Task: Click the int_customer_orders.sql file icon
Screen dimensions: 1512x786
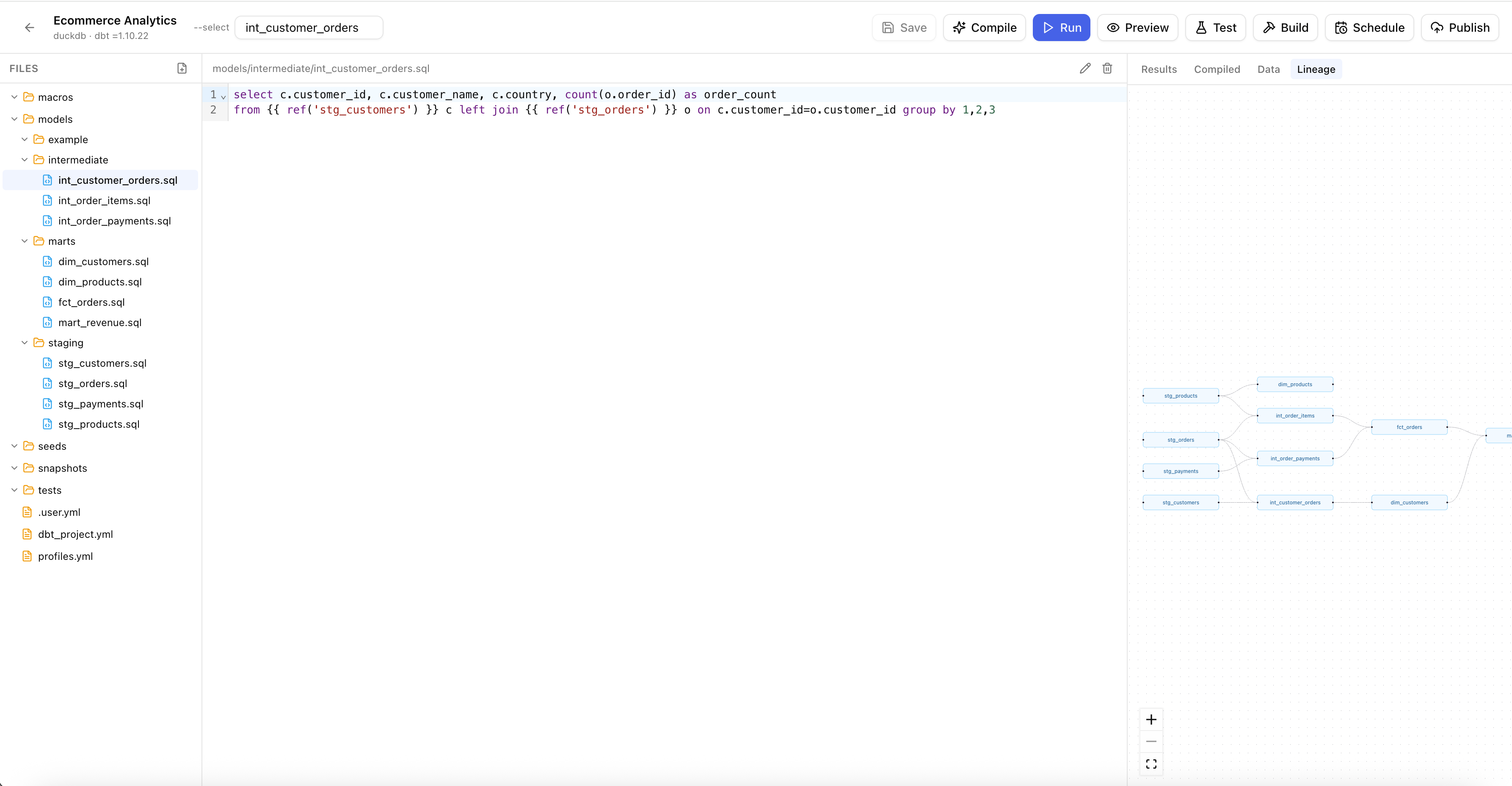Action: point(47,180)
